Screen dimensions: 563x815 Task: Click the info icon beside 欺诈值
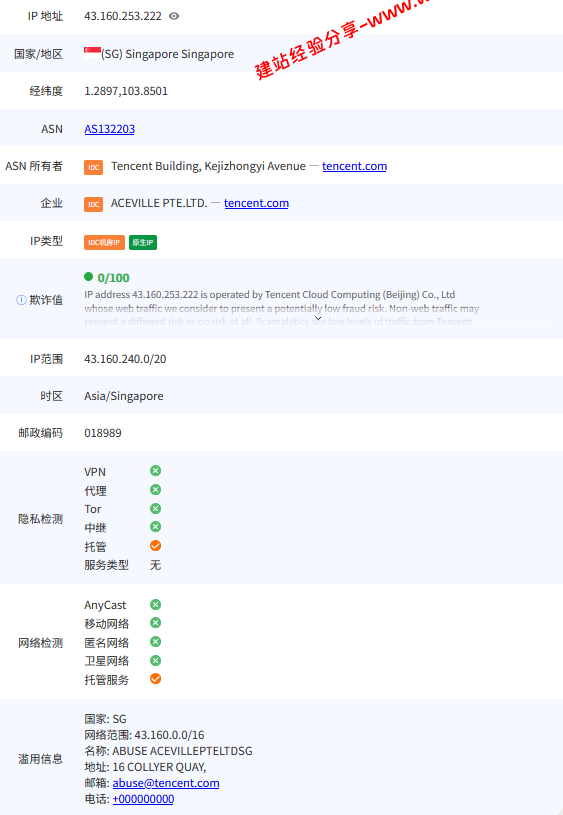[21, 300]
